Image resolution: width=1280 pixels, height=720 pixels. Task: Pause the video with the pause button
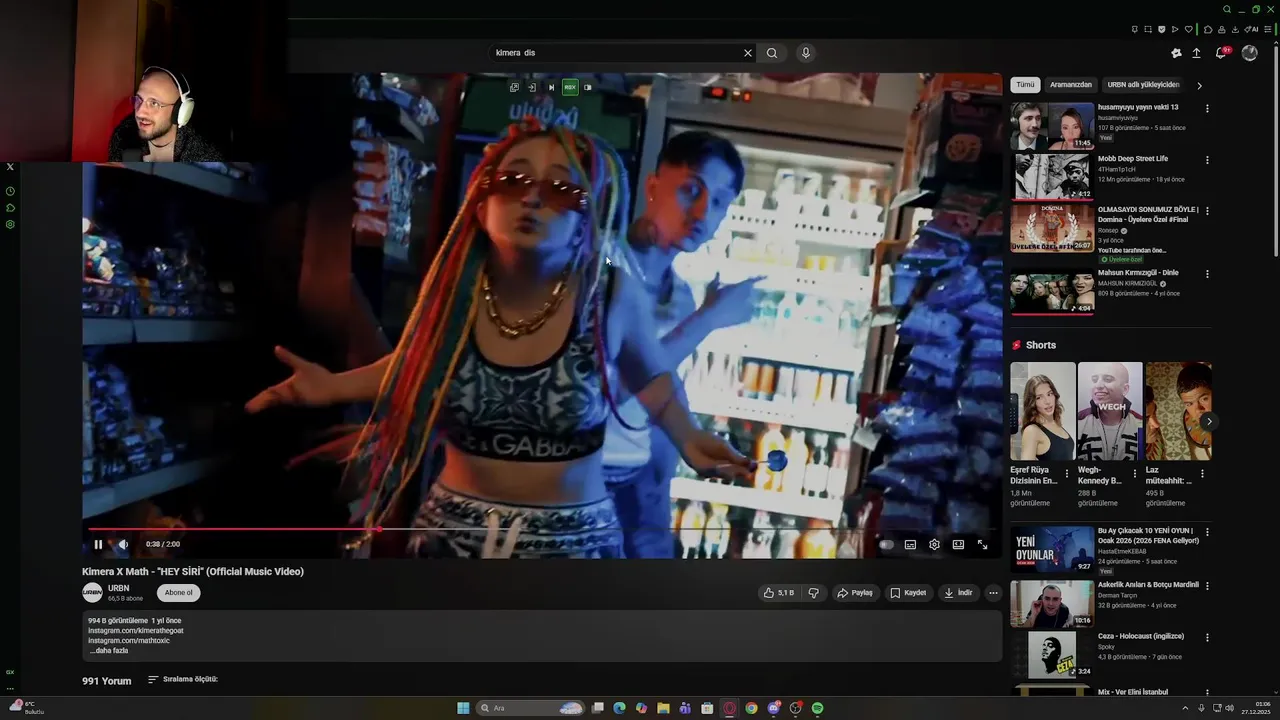[x=98, y=545]
